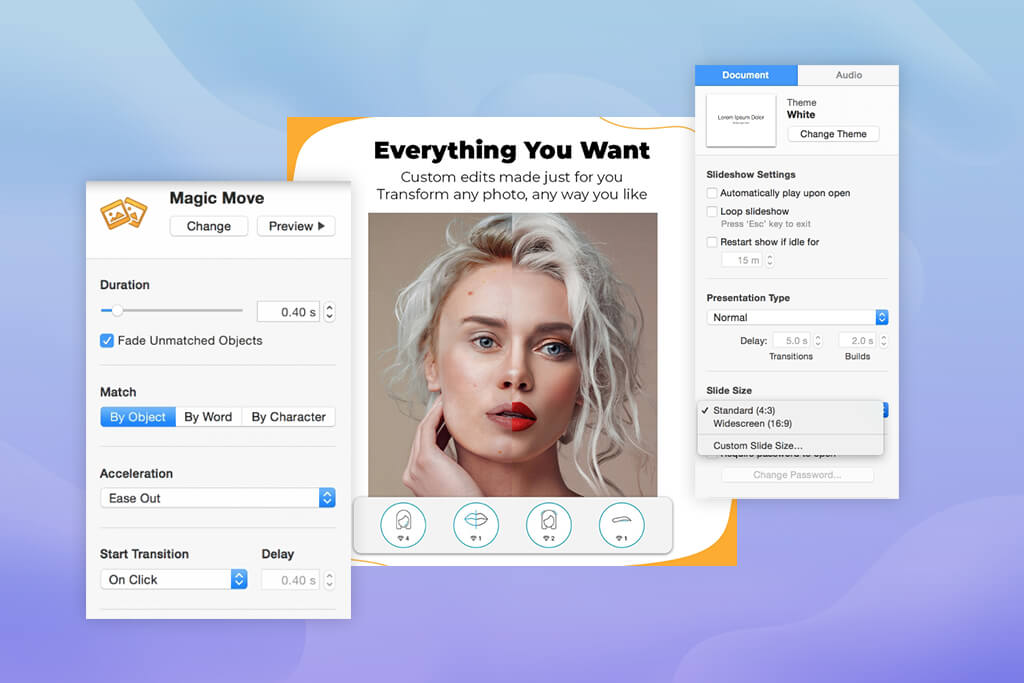The height and width of the screenshot is (683, 1024).
Task: Click the Start Transition Delay stepper arrows
Action: (x=330, y=580)
